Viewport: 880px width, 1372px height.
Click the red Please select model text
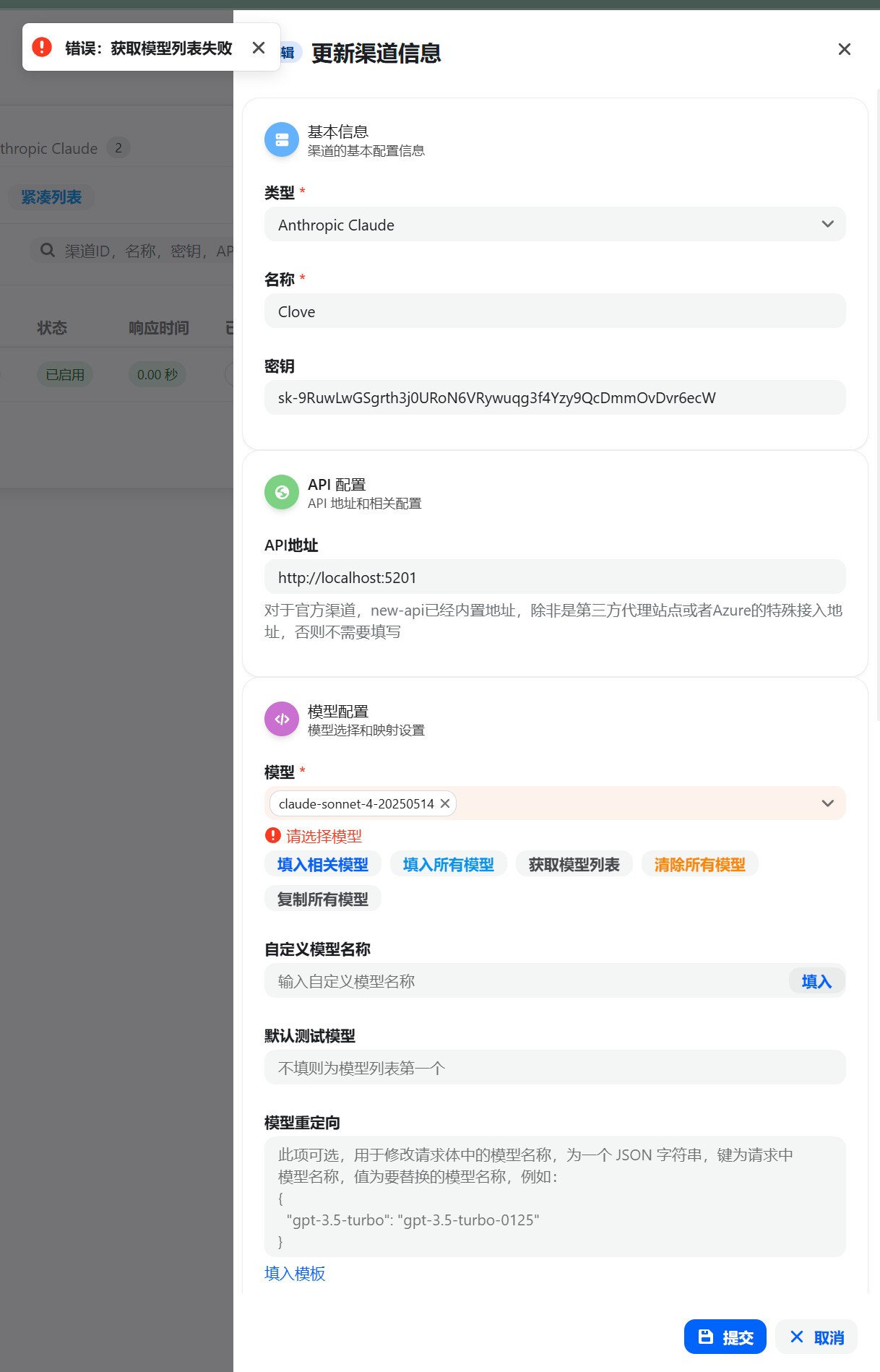(324, 836)
